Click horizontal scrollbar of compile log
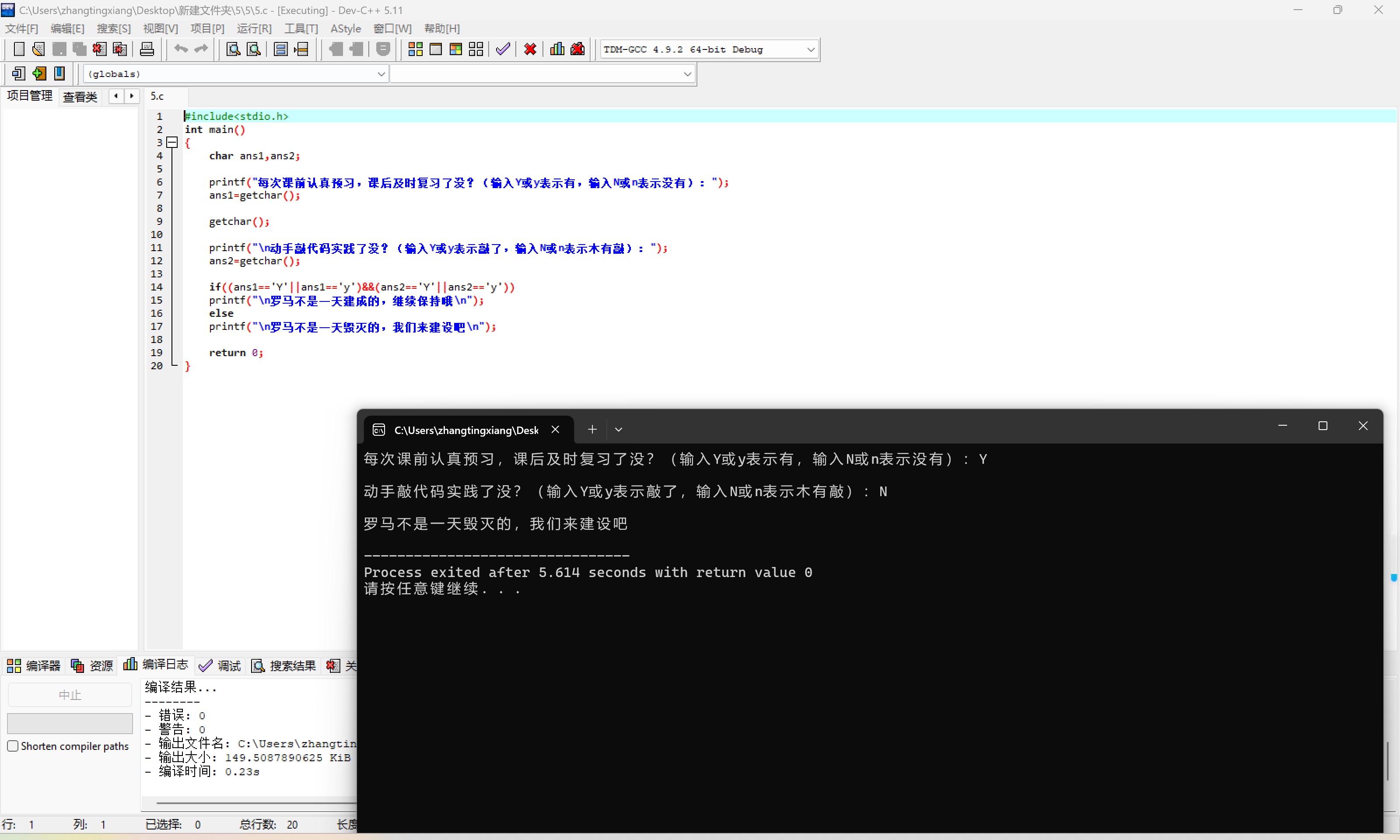Screen dimensions: 1400x840 click(x=255, y=803)
